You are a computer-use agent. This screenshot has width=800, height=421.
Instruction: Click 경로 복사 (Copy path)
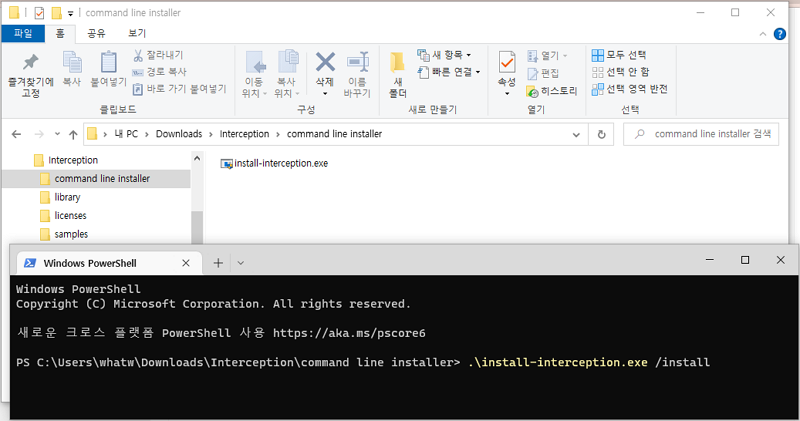click(x=159, y=72)
